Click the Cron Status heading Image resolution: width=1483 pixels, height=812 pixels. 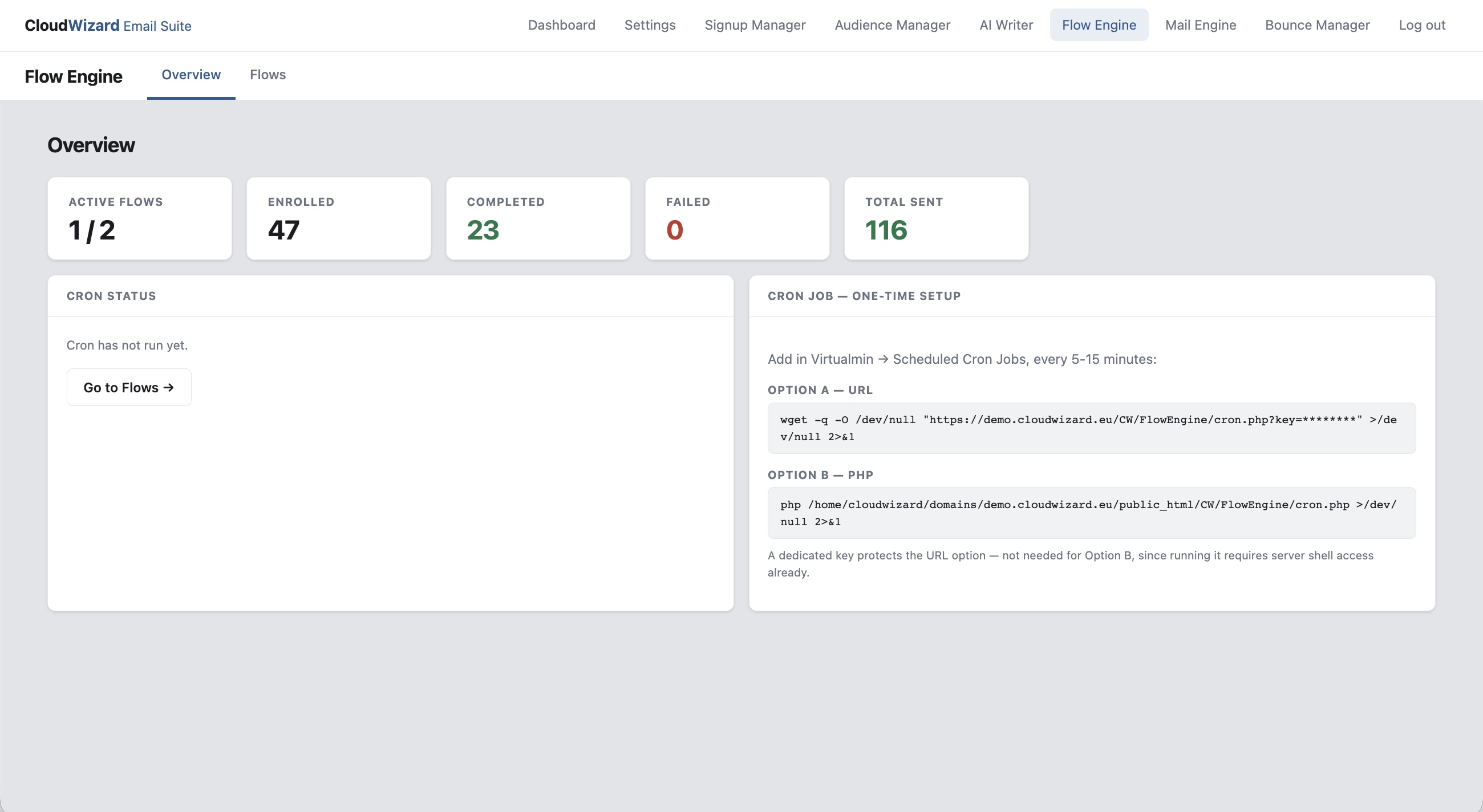(111, 296)
